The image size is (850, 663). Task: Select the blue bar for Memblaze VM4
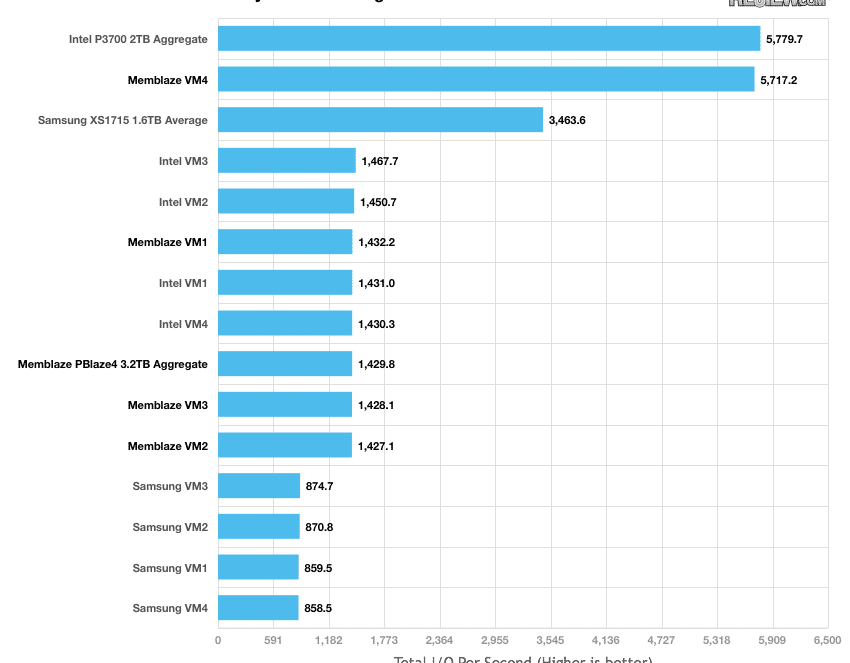coord(486,79)
